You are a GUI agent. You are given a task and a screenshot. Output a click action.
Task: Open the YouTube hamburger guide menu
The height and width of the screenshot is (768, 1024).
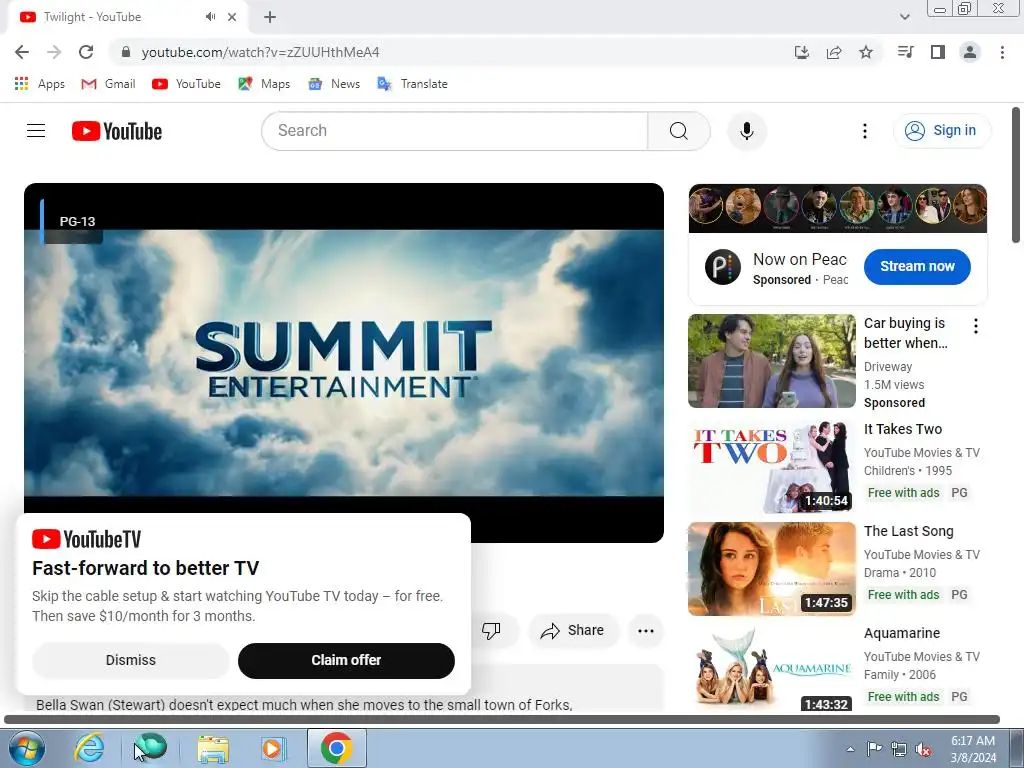36,131
